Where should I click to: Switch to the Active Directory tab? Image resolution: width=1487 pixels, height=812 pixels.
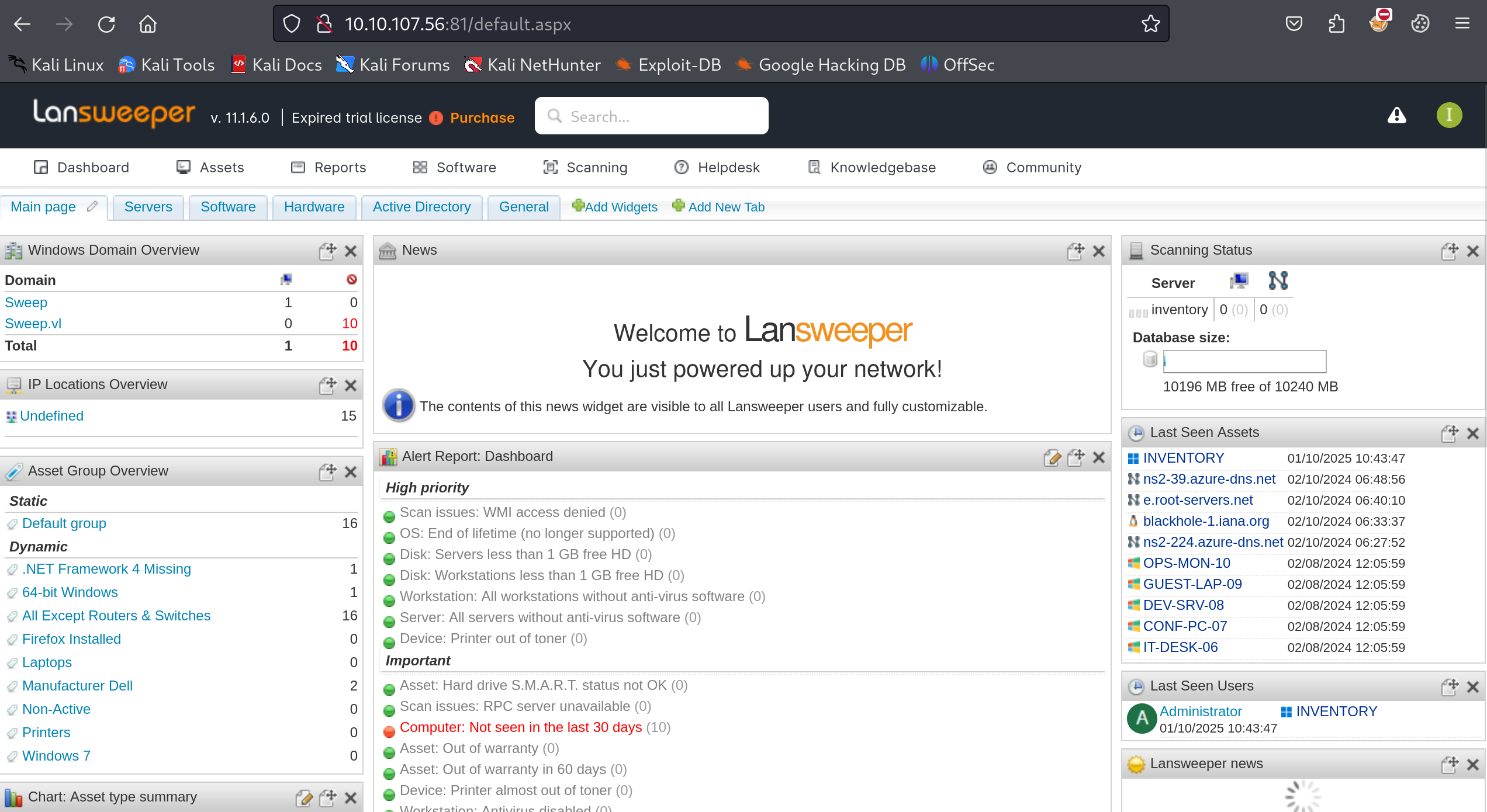coord(421,207)
